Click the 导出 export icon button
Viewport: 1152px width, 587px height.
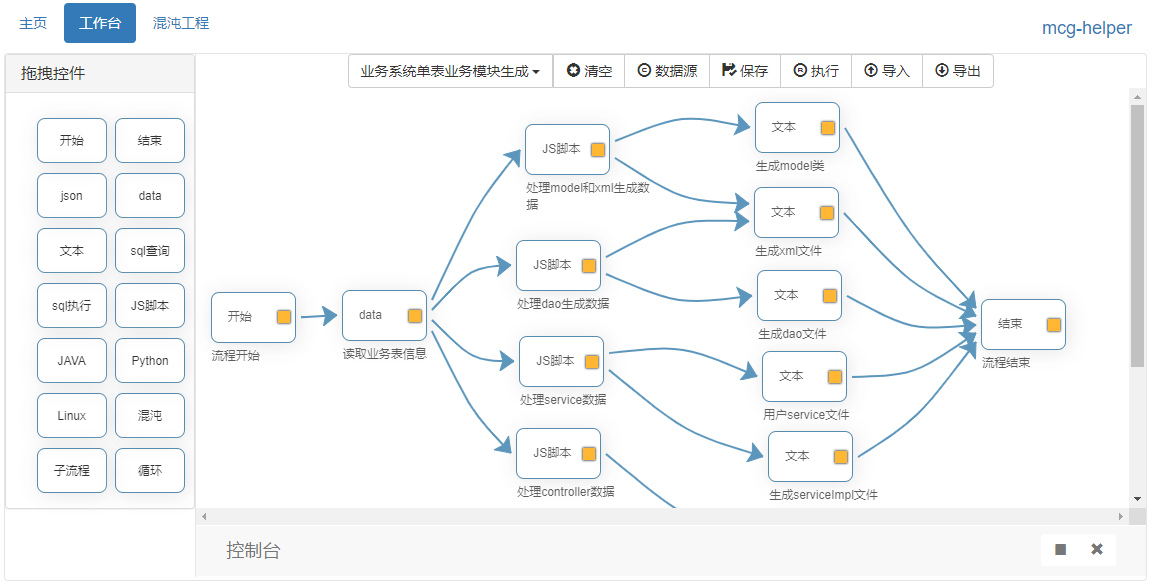point(957,71)
